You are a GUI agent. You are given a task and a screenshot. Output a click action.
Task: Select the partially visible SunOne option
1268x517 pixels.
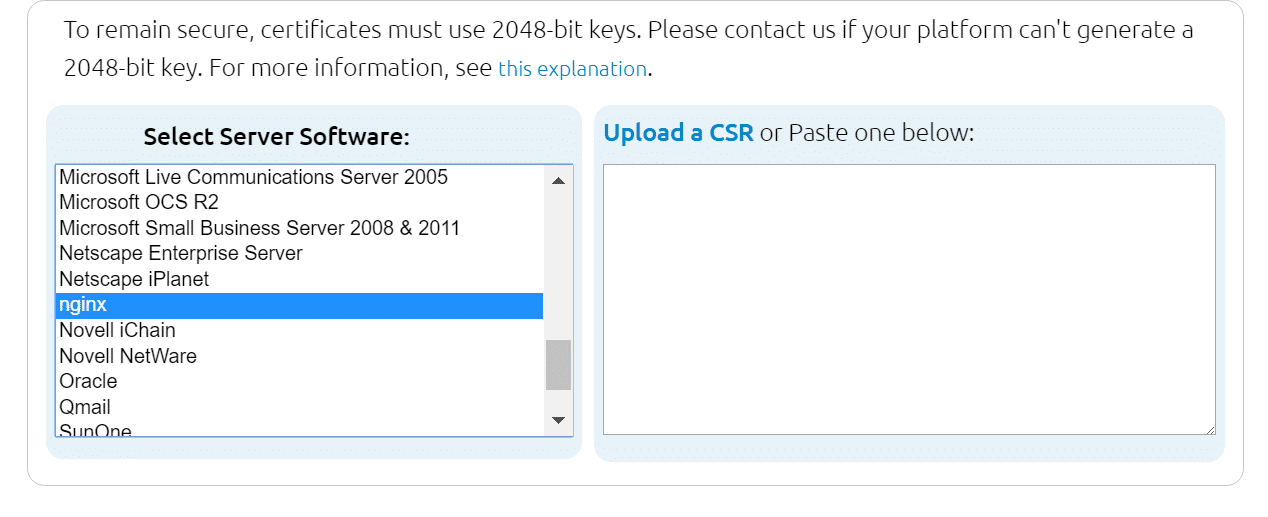click(95, 431)
